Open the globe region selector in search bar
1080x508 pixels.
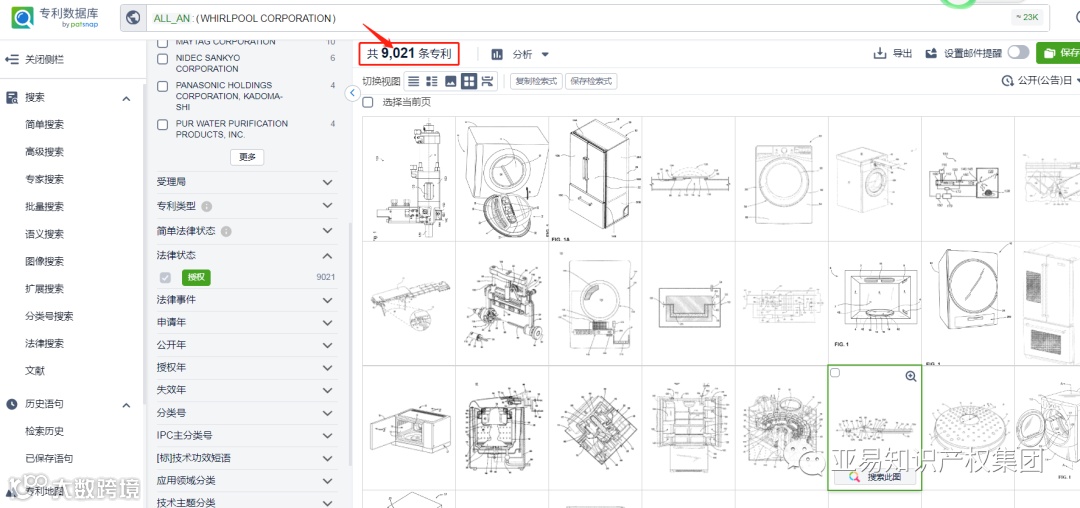click(133, 18)
